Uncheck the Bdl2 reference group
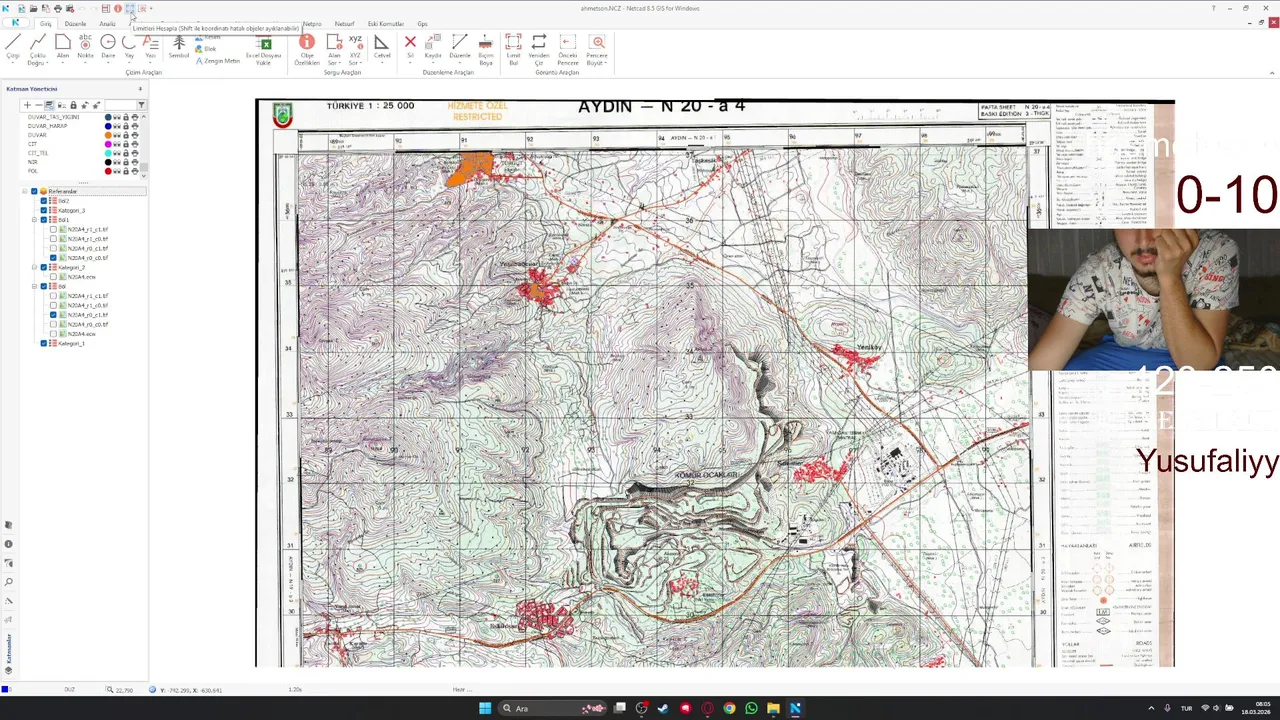 click(x=44, y=201)
